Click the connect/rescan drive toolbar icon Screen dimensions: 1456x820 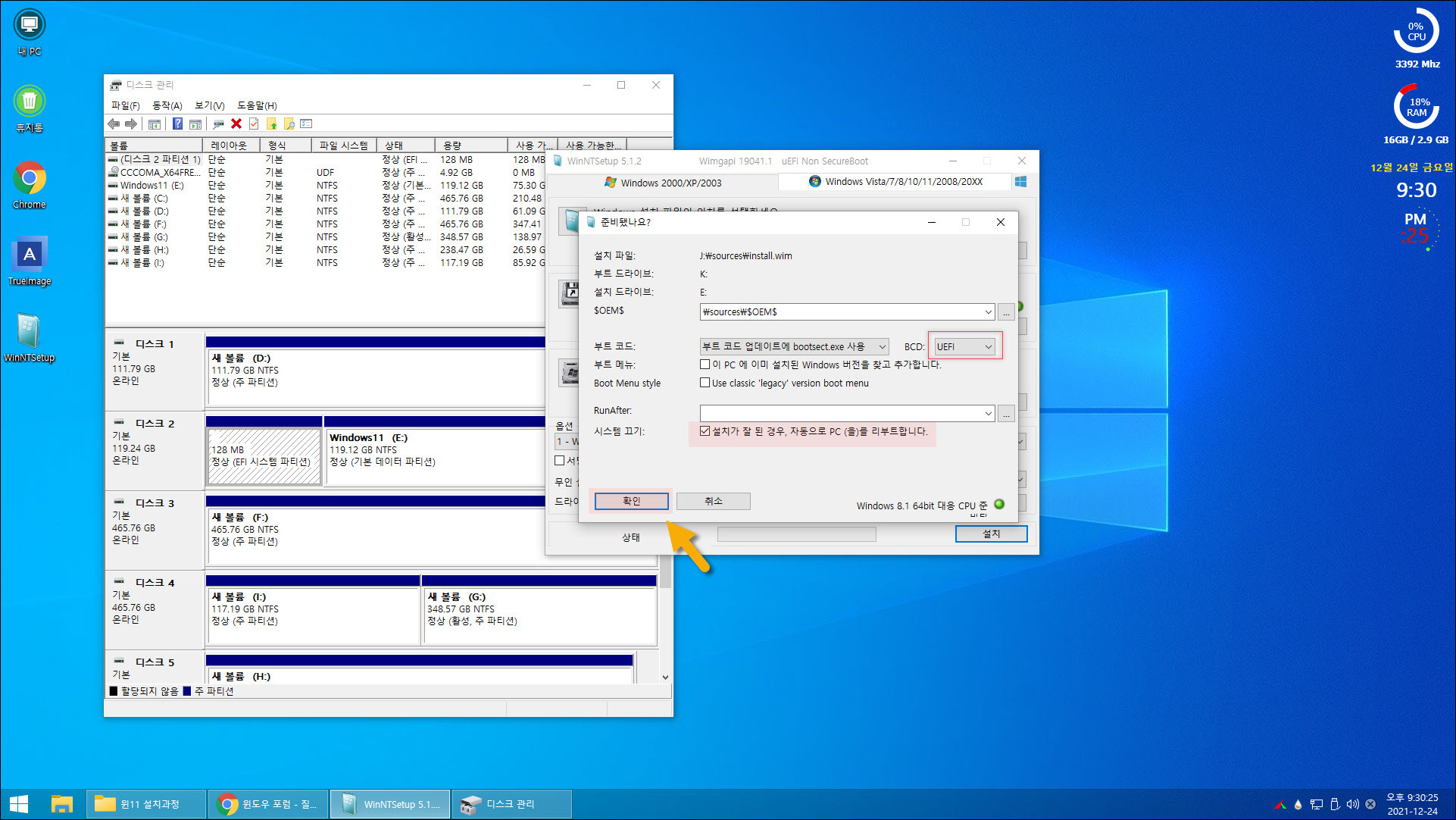(218, 124)
